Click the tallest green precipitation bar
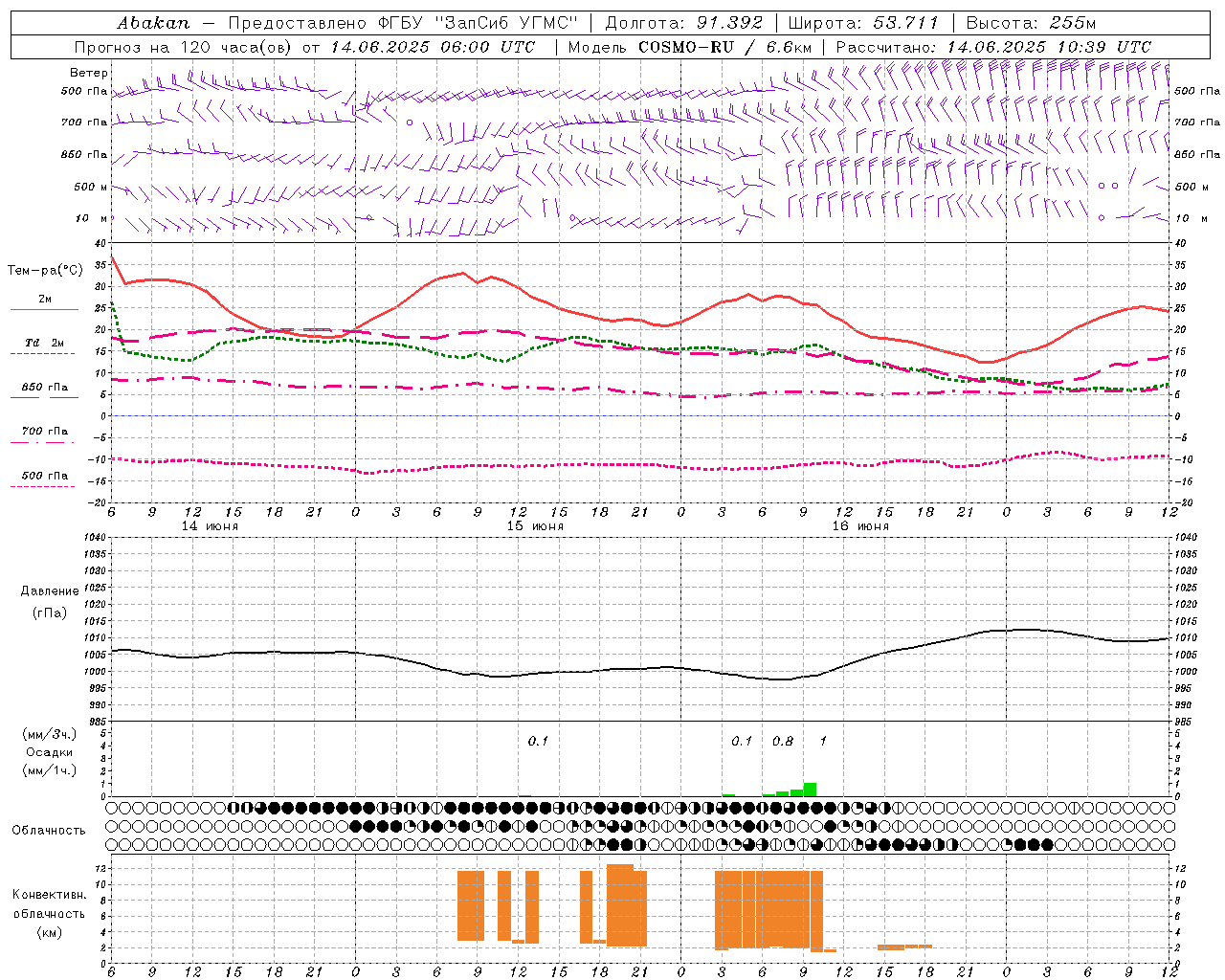 810,790
